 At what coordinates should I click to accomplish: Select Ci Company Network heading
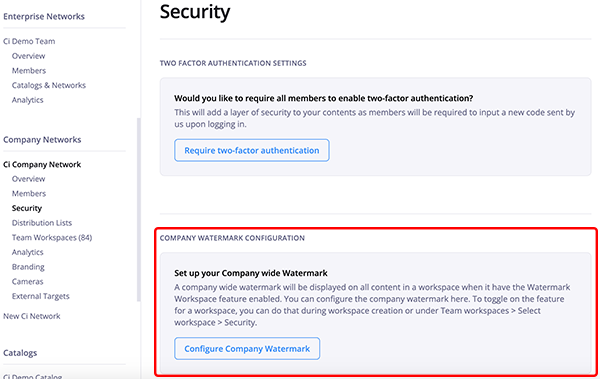[42, 164]
